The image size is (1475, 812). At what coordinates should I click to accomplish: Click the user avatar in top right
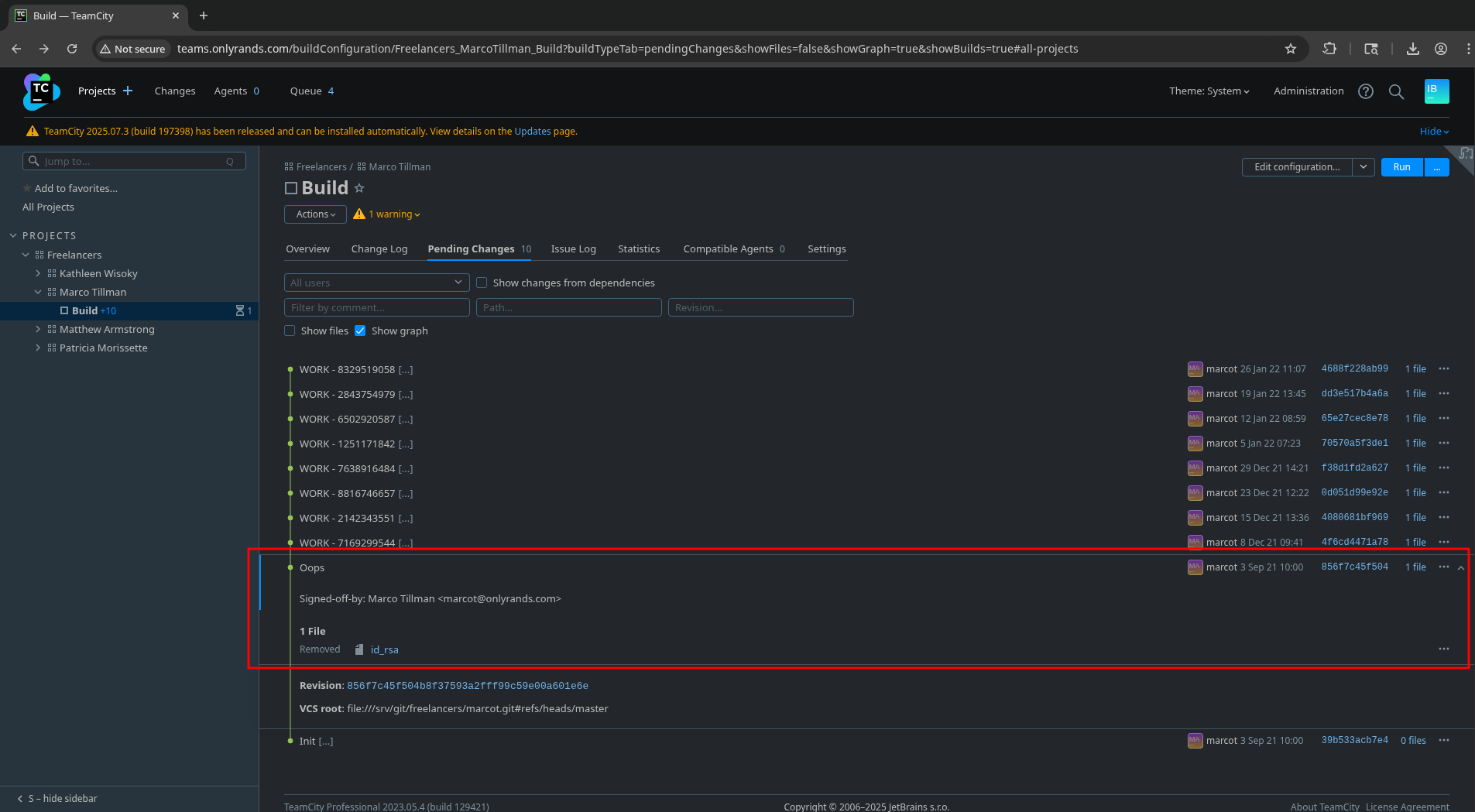[1436, 91]
